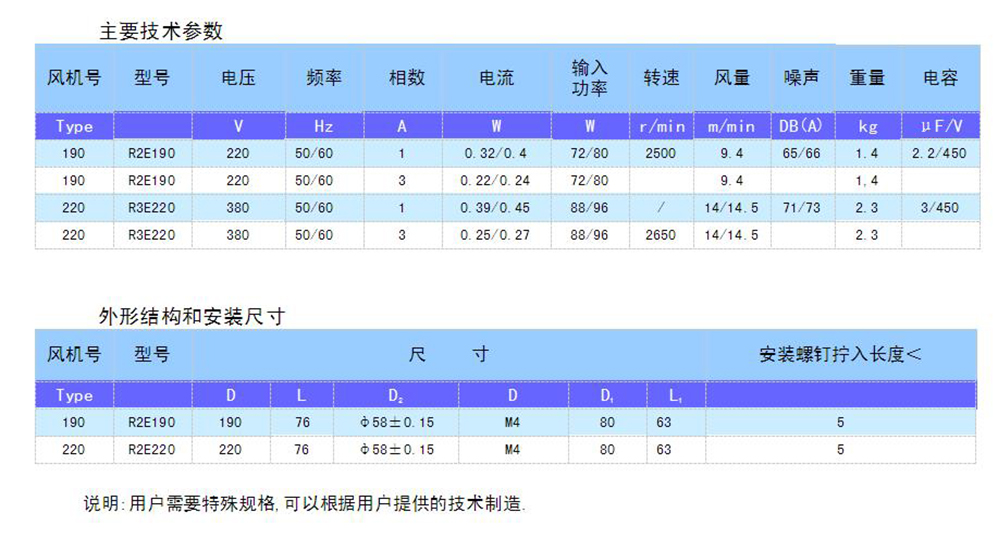
Task: Click the 主要技术参数 section title
Action: (x=160, y=31)
